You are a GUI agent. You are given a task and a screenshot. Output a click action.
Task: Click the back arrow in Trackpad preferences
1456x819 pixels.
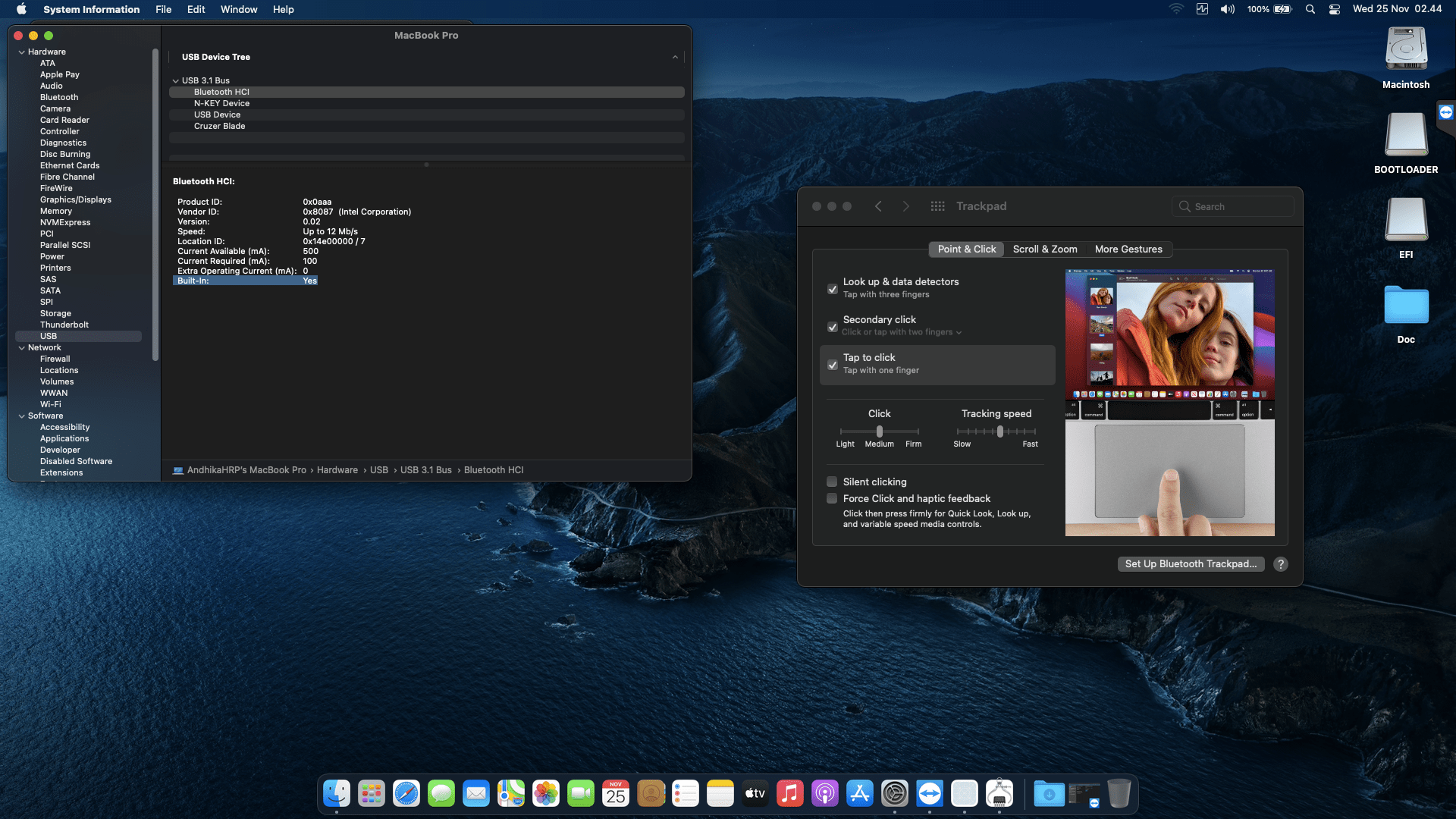pos(878,206)
